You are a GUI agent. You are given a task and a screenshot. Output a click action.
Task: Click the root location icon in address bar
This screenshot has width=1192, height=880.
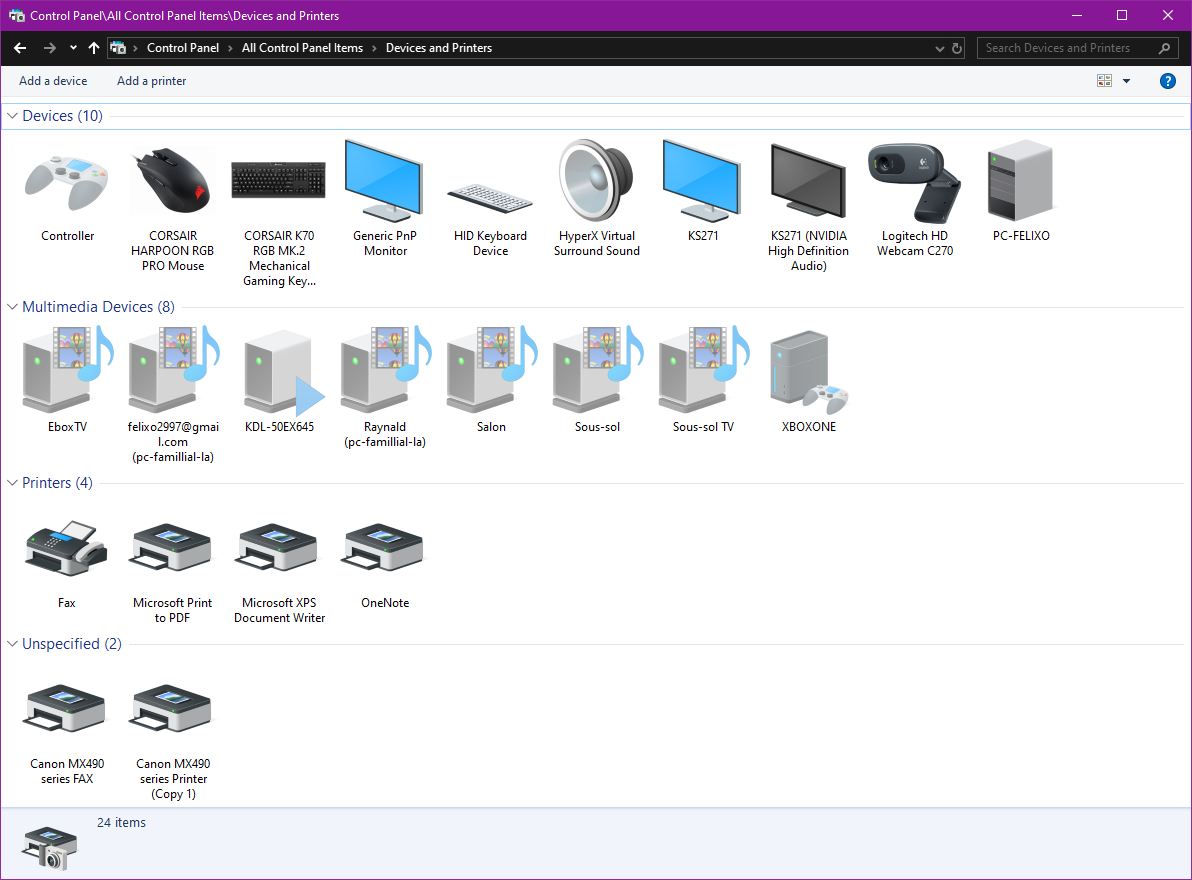[118, 48]
